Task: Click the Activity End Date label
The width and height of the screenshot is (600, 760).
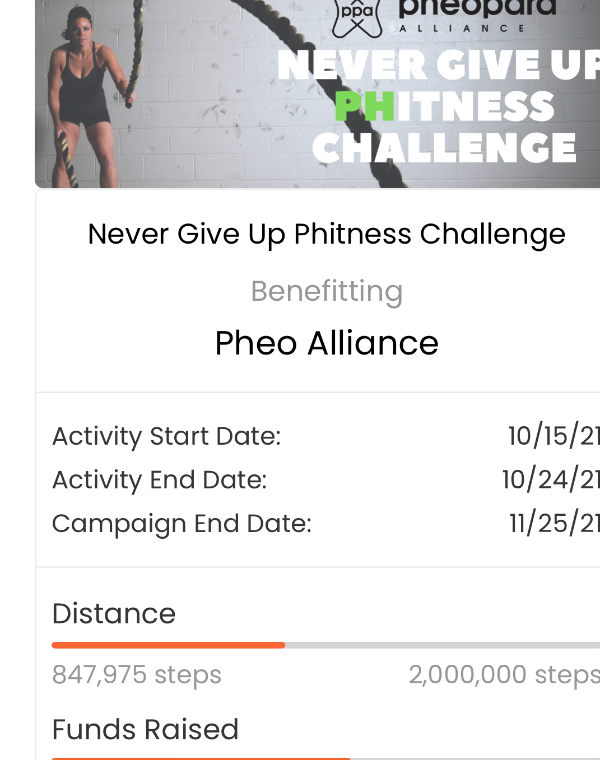Action: (159, 480)
